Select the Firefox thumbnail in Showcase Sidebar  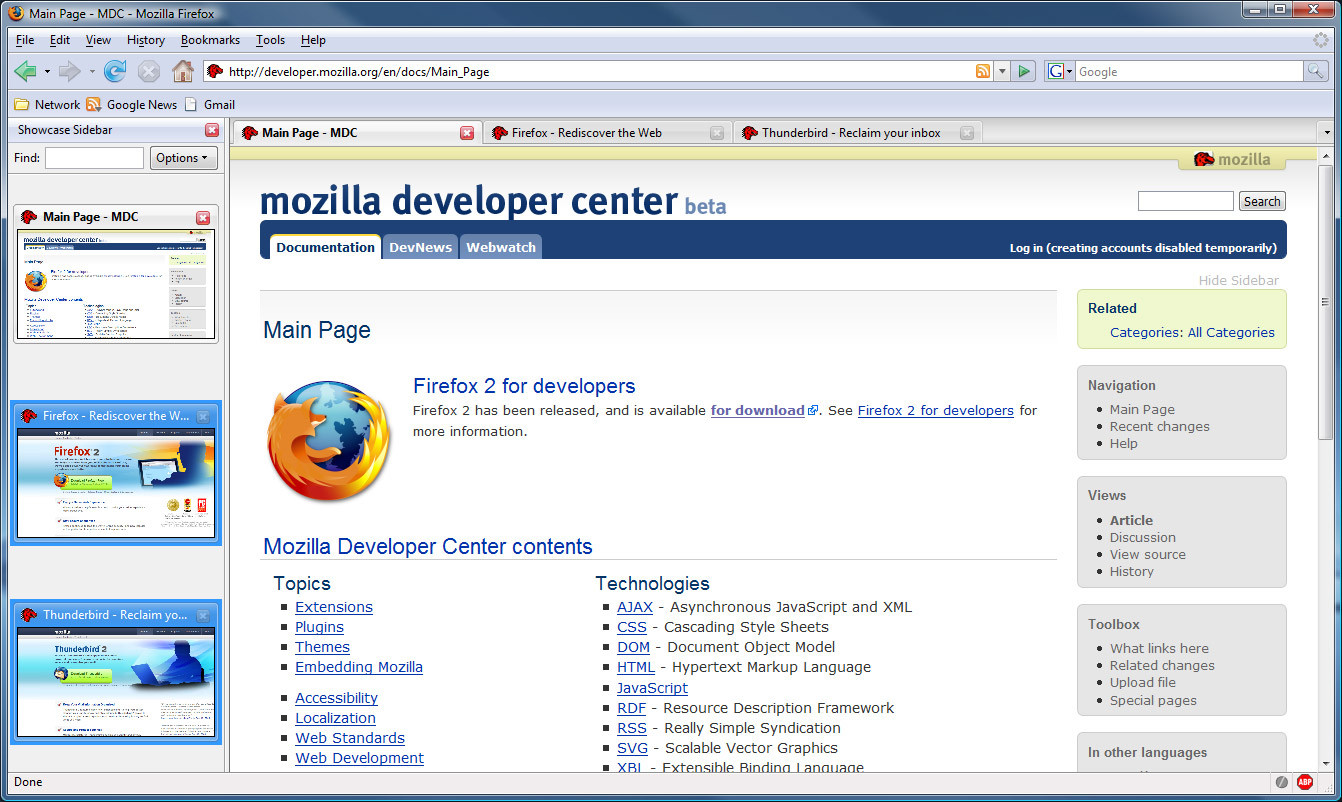click(116, 482)
